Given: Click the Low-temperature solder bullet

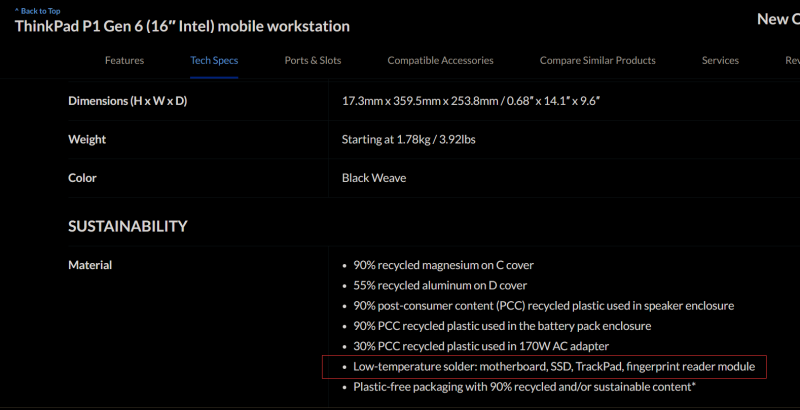Looking at the screenshot, I should pos(554,367).
